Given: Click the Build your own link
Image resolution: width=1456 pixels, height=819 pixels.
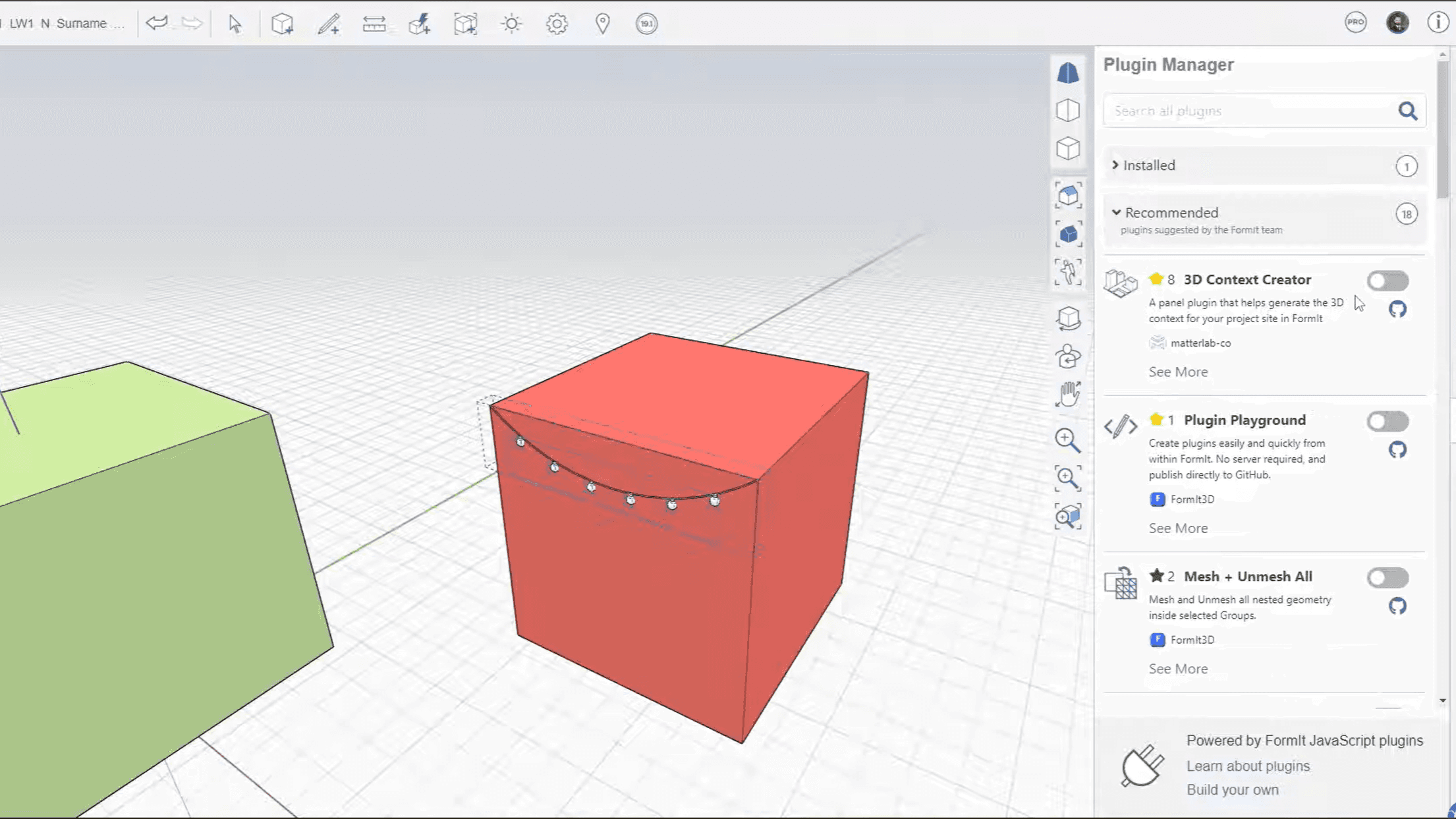Looking at the screenshot, I should pos(1232,789).
